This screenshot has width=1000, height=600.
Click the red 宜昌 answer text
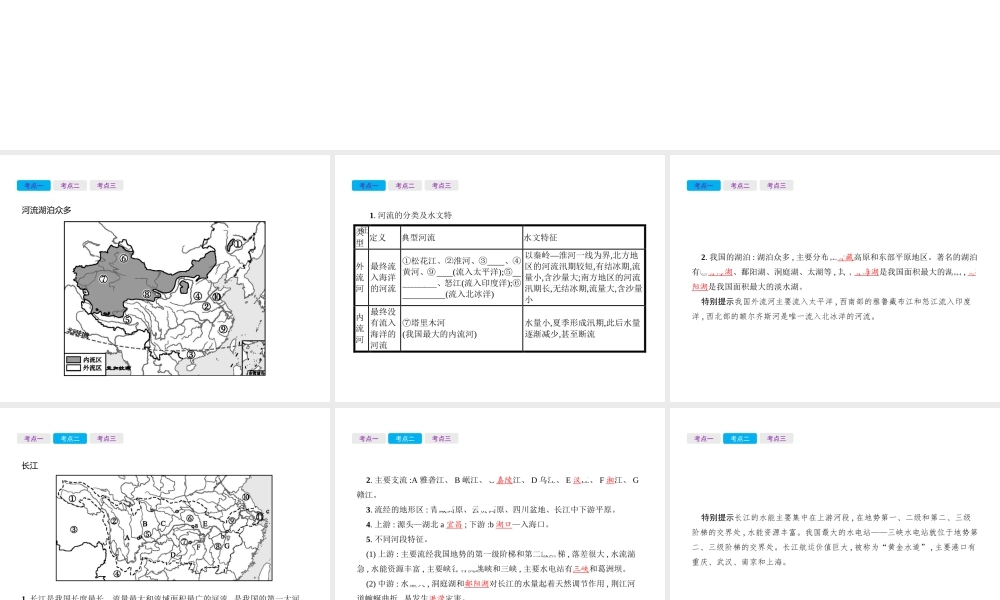tap(454, 525)
